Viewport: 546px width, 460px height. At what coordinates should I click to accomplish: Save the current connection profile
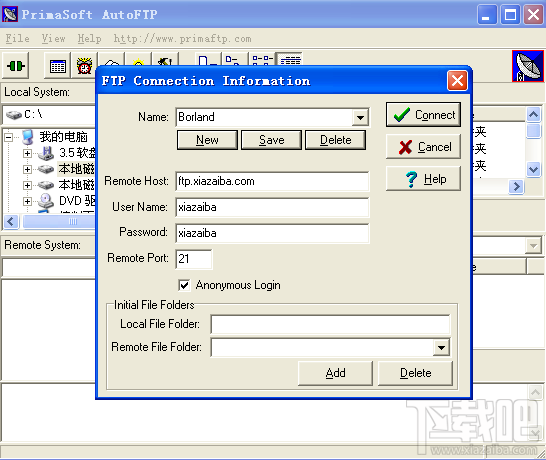pos(271,140)
